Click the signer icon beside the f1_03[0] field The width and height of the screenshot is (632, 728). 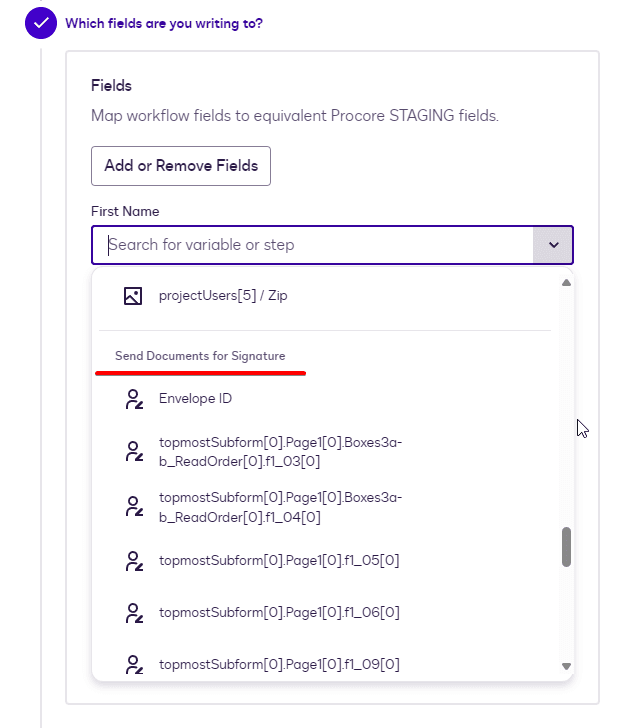pos(133,451)
